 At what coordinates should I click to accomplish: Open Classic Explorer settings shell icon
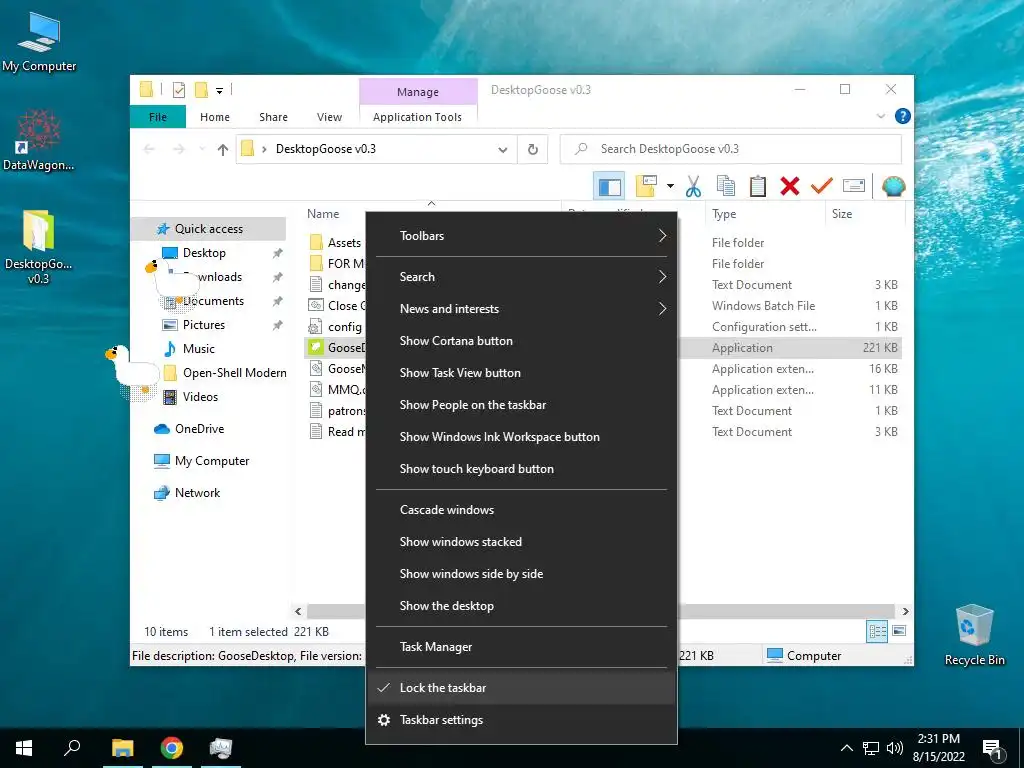(x=893, y=187)
